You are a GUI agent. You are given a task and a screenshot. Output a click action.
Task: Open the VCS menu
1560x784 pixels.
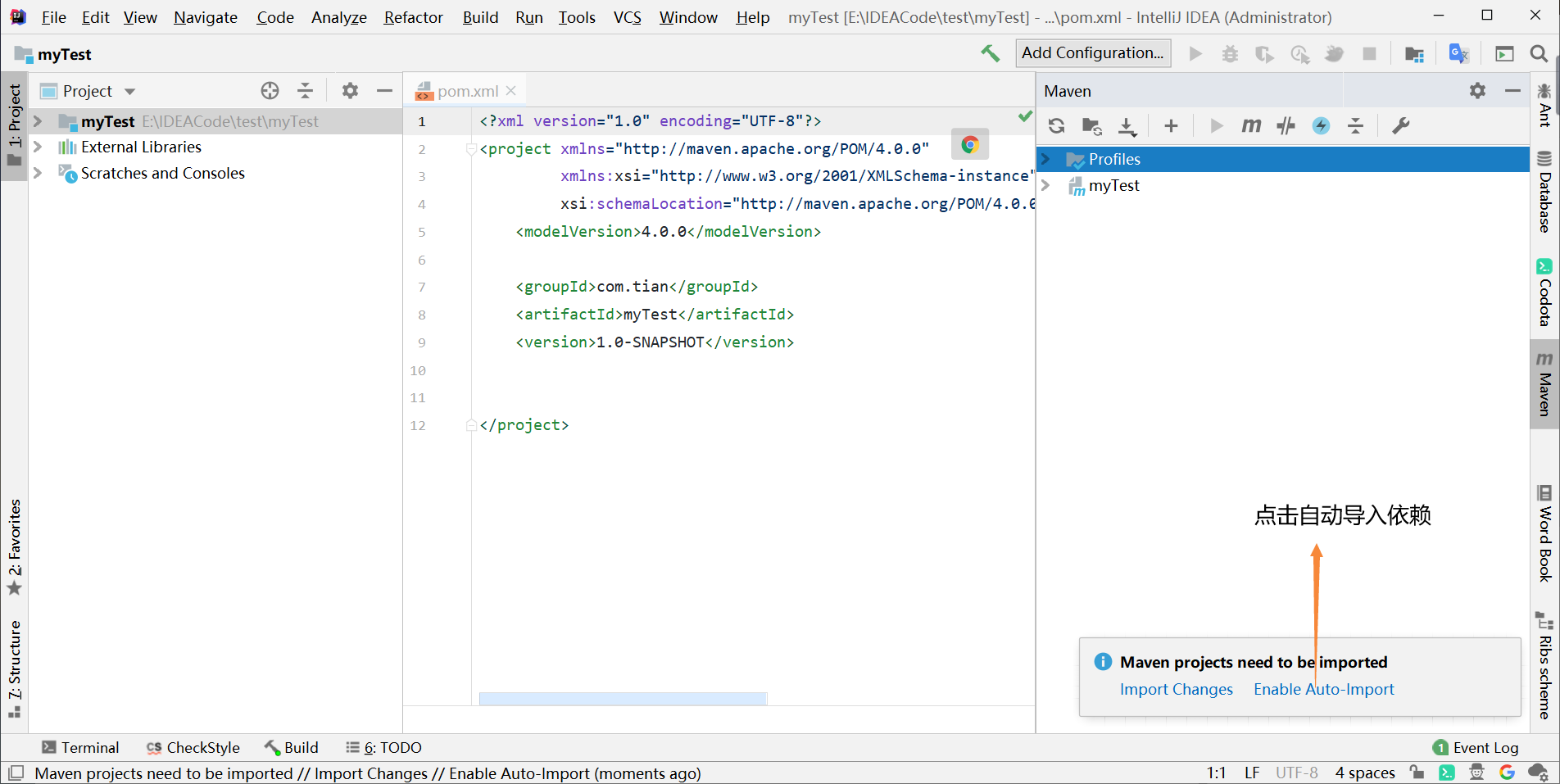[628, 17]
